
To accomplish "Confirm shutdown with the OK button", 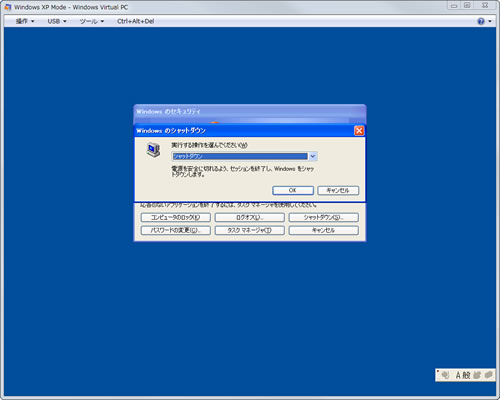I will (x=293, y=190).
